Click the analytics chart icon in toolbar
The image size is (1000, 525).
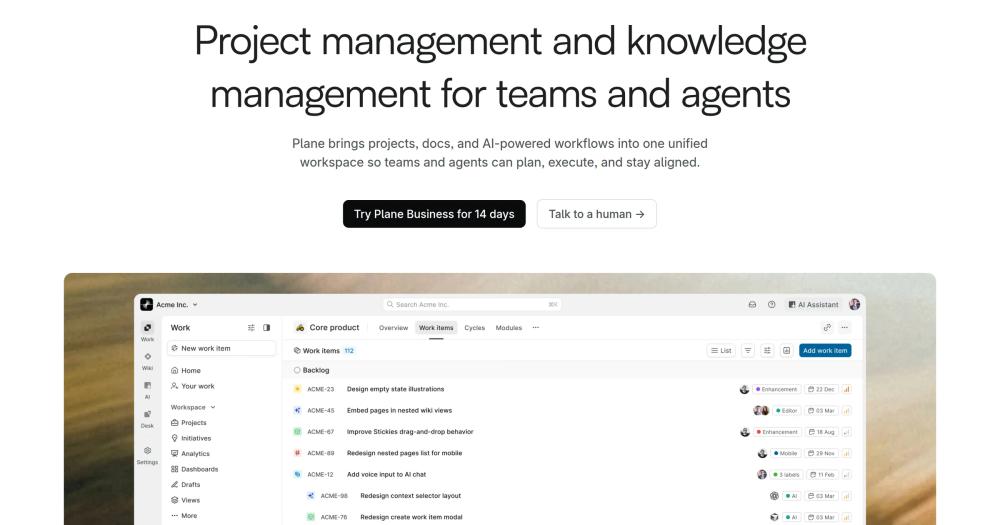tap(786, 350)
